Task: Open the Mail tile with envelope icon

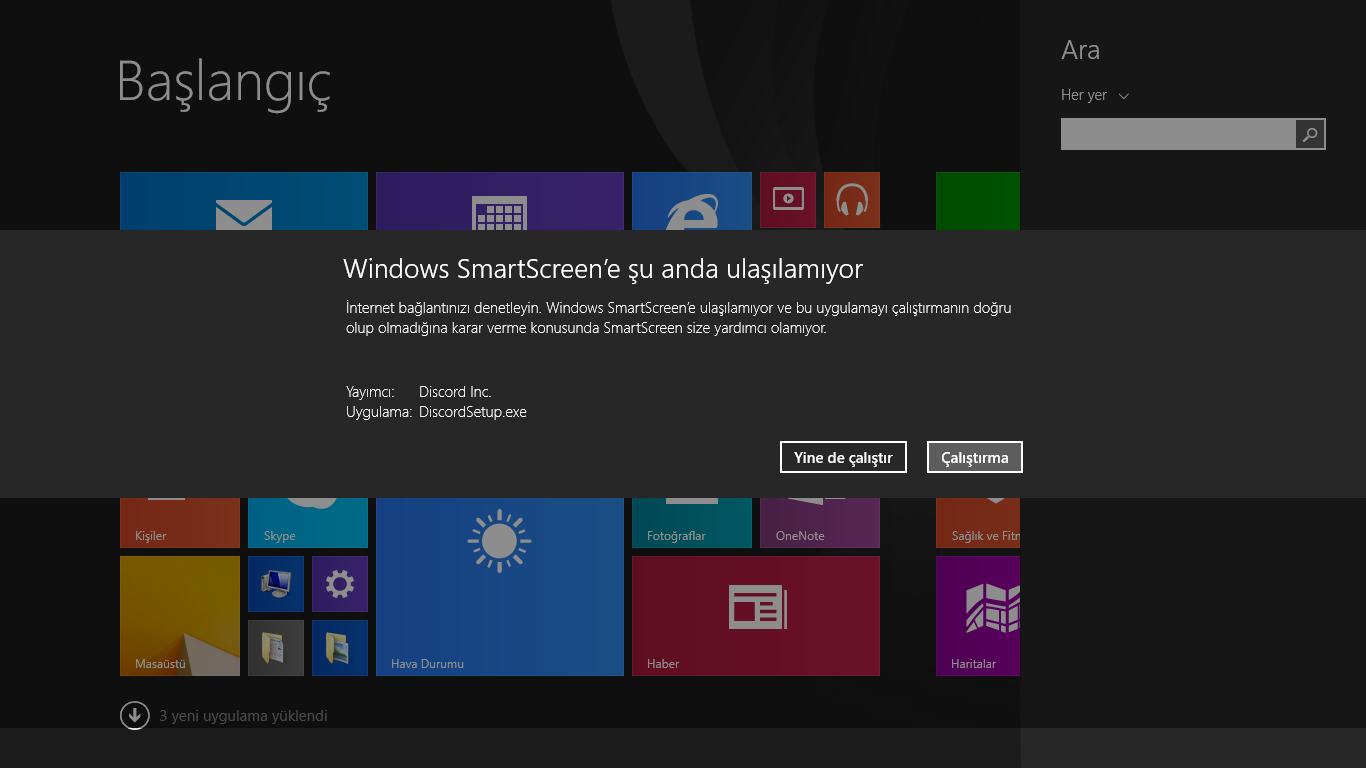Action: [x=244, y=201]
